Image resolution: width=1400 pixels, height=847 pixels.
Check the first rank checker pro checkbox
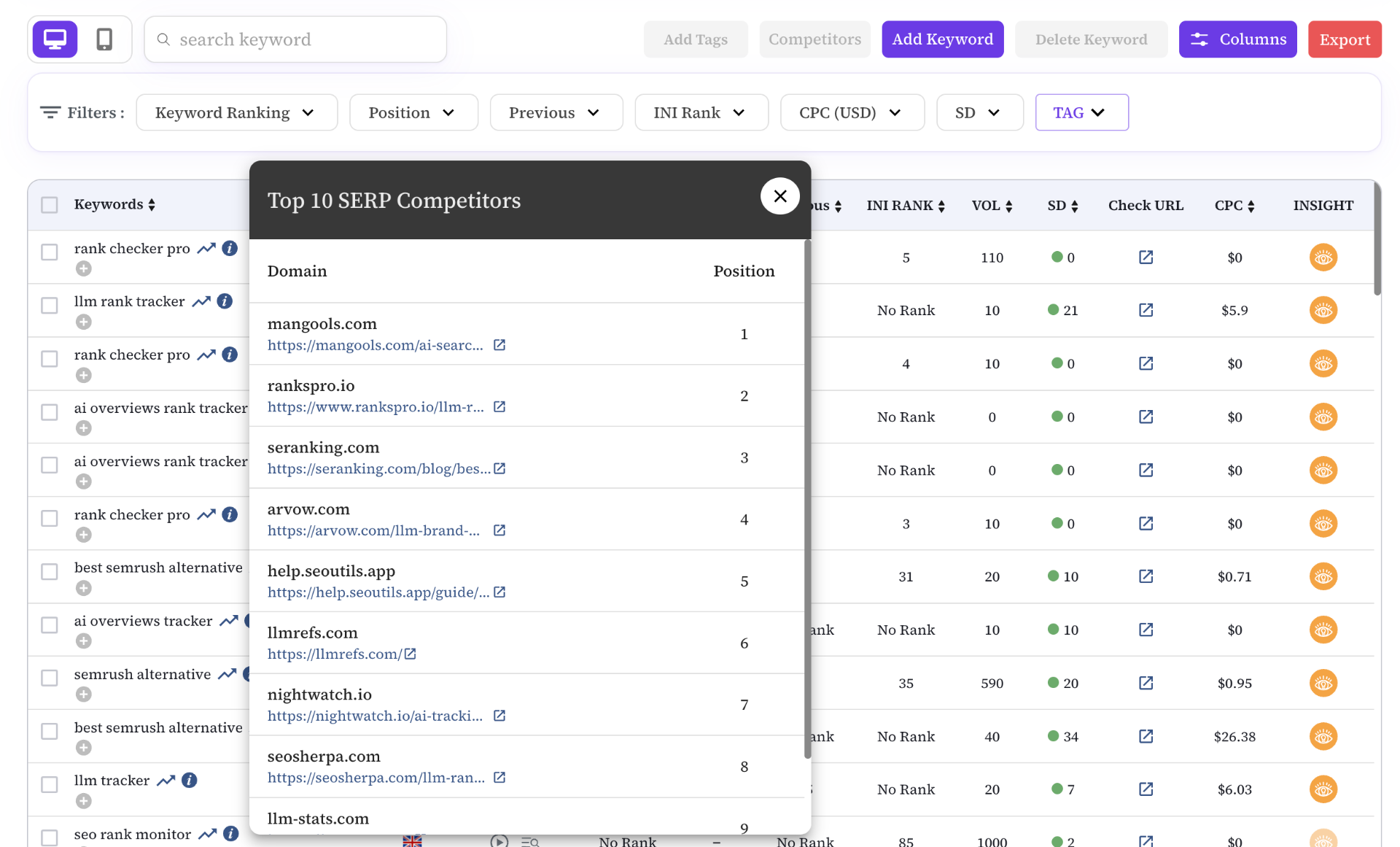(x=50, y=252)
